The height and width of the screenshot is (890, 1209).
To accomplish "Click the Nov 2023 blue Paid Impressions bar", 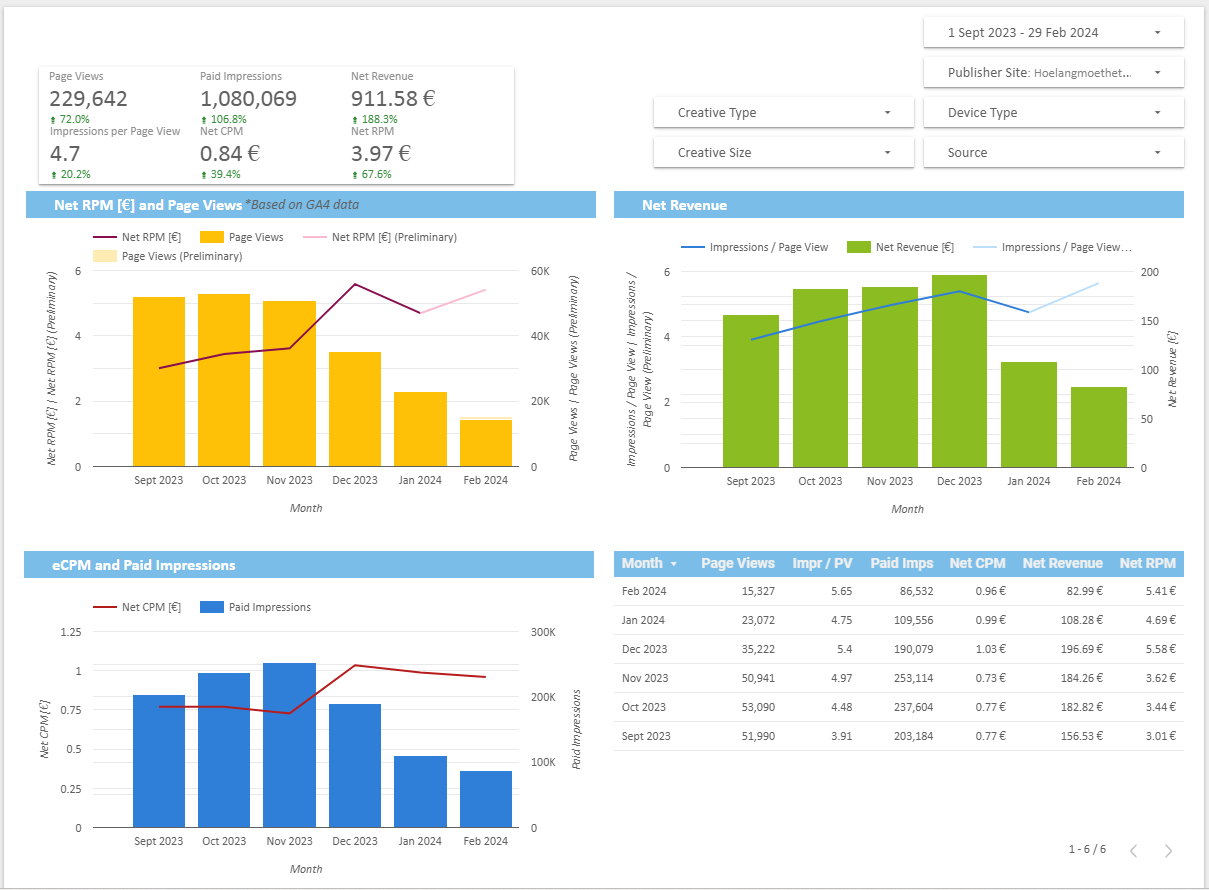I will pyautogui.click(x=289, y=745).
